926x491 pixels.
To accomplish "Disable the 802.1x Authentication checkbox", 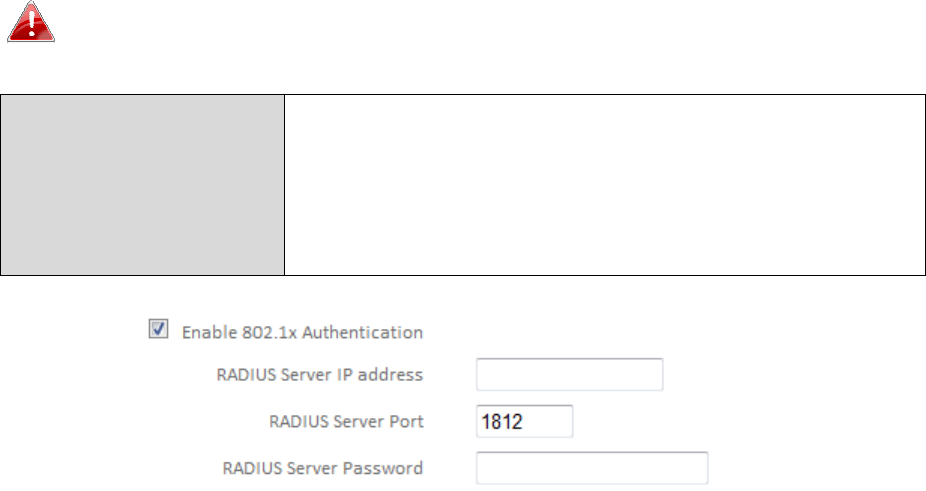I will click(x=158, y=329).
